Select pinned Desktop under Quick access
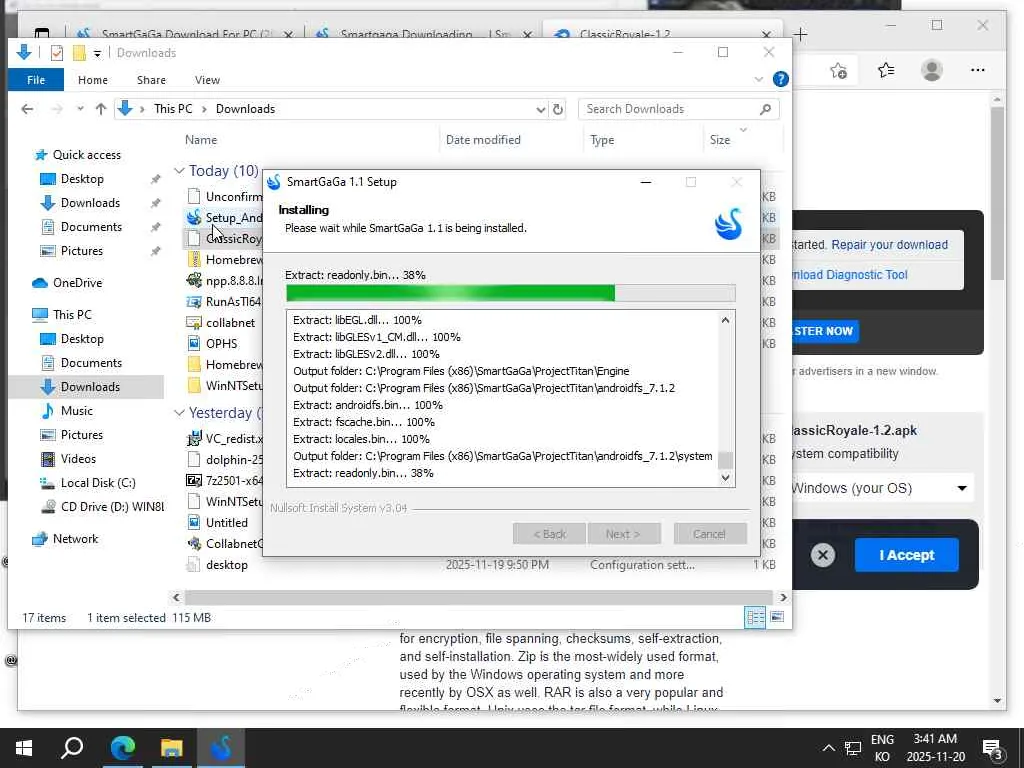The width and height of the screenshot is (1024, 768). pyautogui.click(x=82, y=179)
